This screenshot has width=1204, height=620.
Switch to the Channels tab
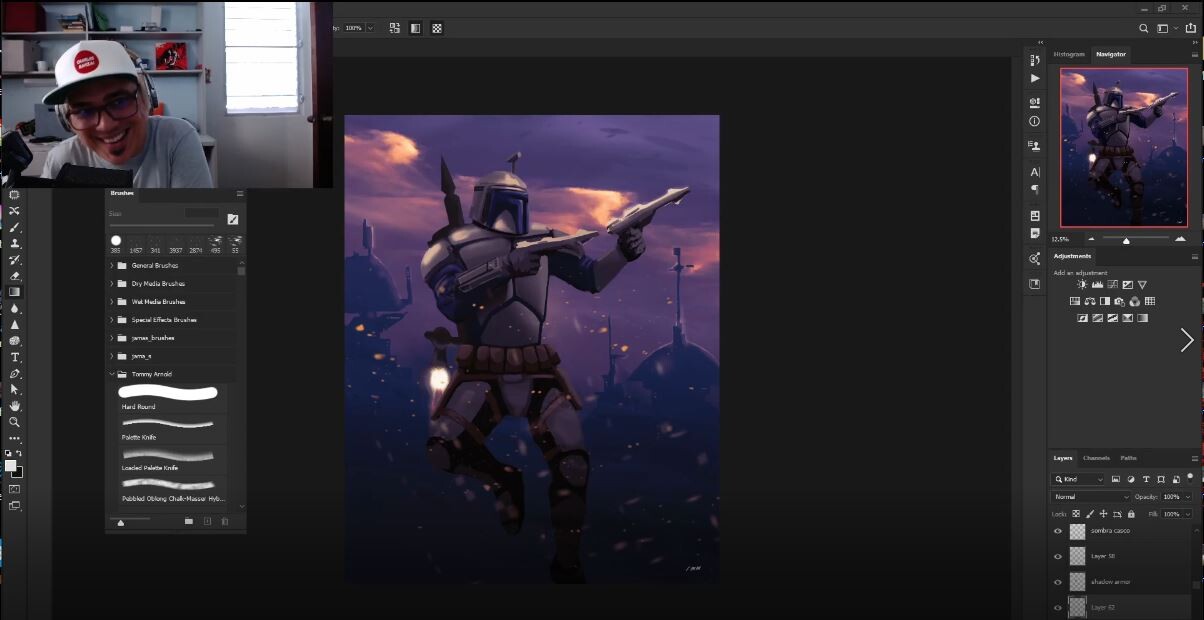click(x=1096, y=458)
